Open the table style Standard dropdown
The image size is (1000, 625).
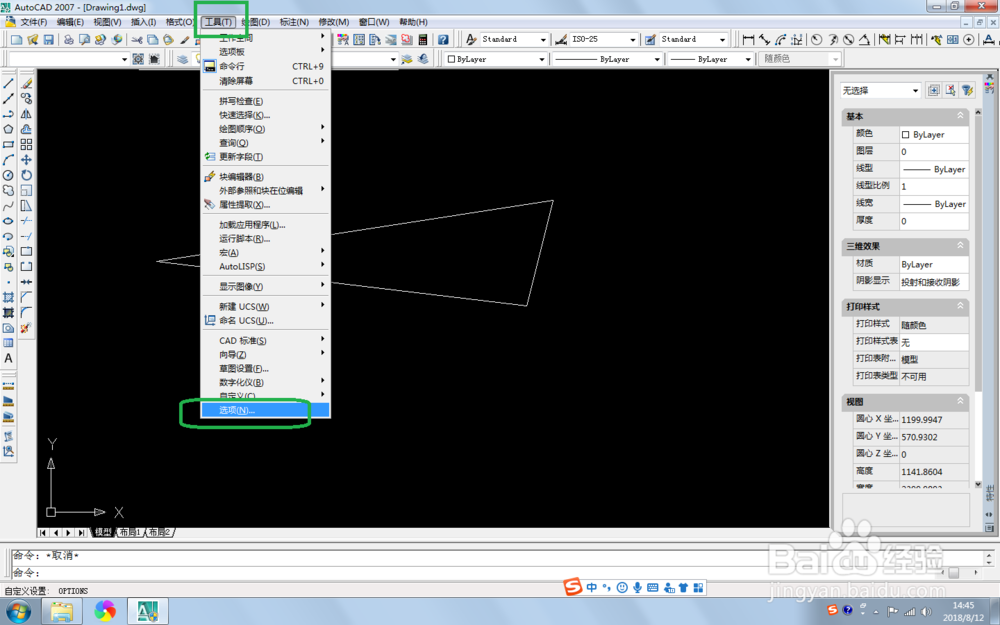(693, 40)
